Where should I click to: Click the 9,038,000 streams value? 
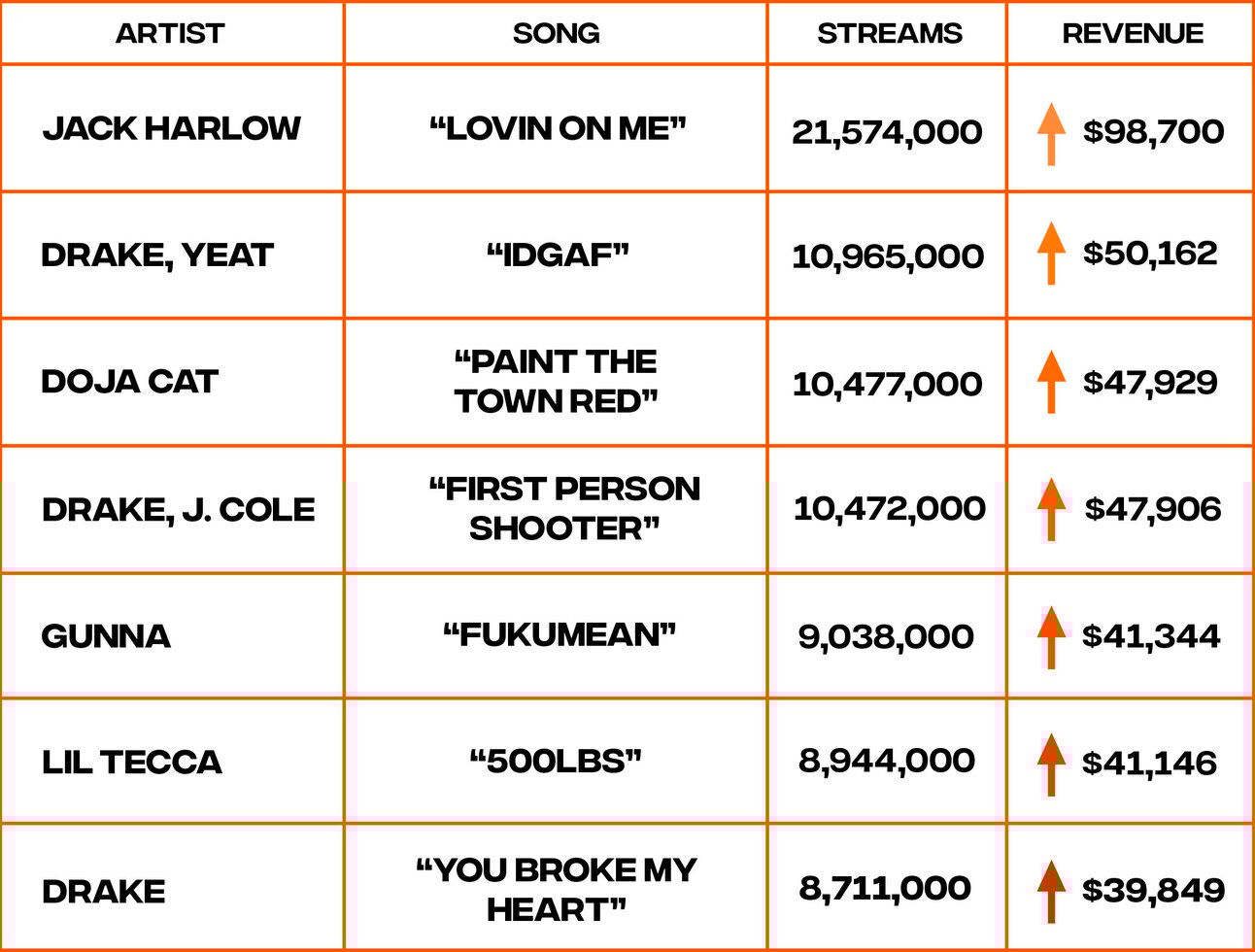pyautogui.click(x=886, y=637)
